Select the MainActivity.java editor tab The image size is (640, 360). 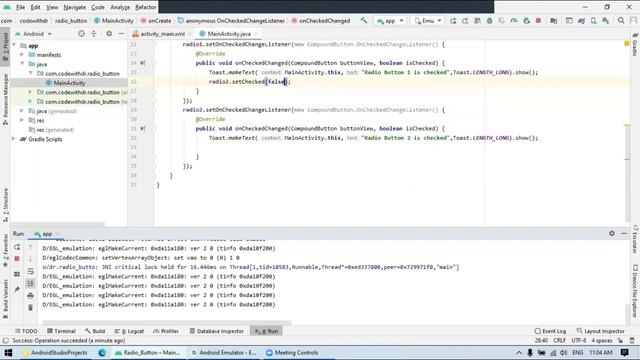229,34
